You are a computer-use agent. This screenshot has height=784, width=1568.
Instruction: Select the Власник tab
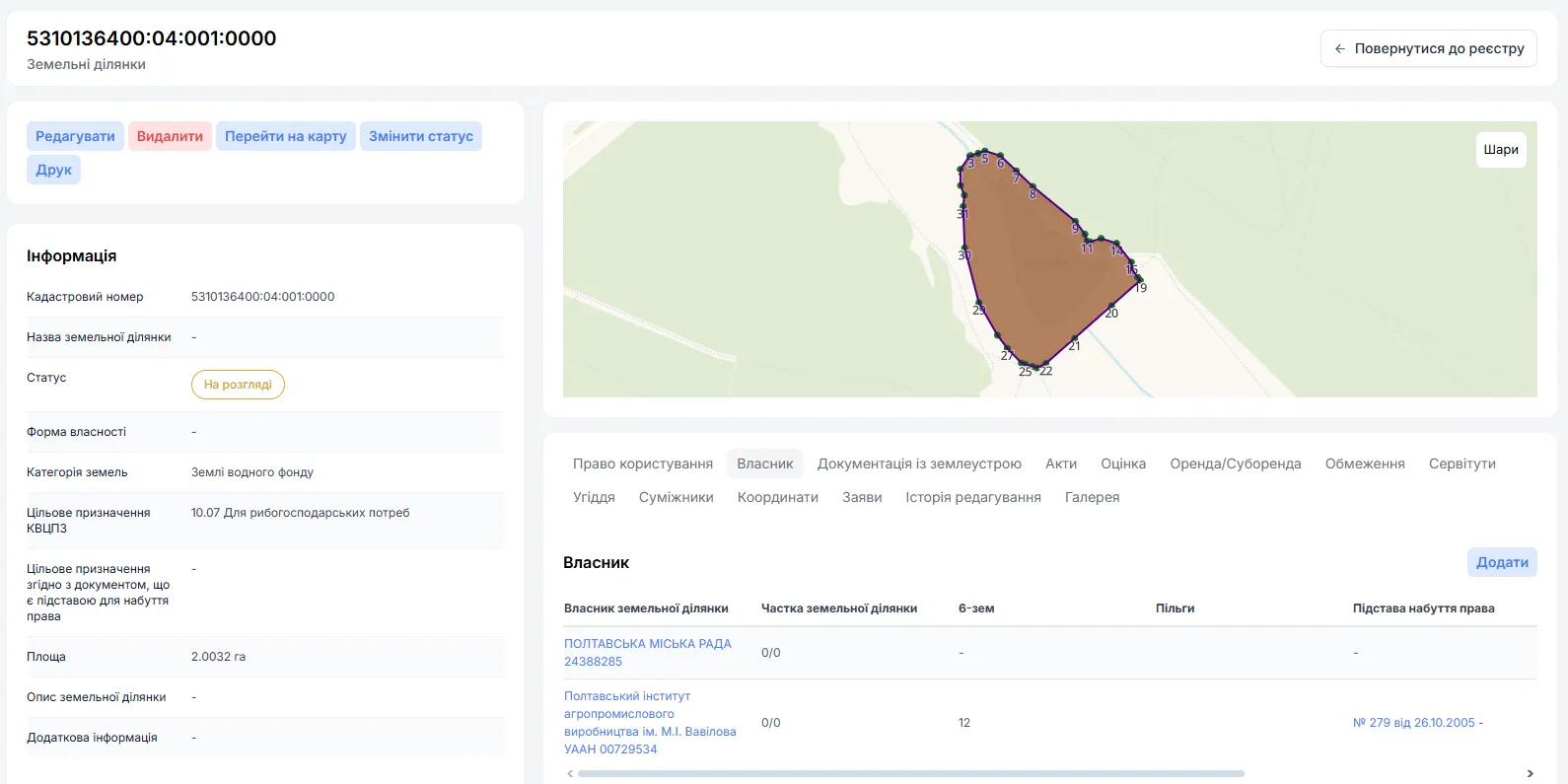(x=765, y=463)
